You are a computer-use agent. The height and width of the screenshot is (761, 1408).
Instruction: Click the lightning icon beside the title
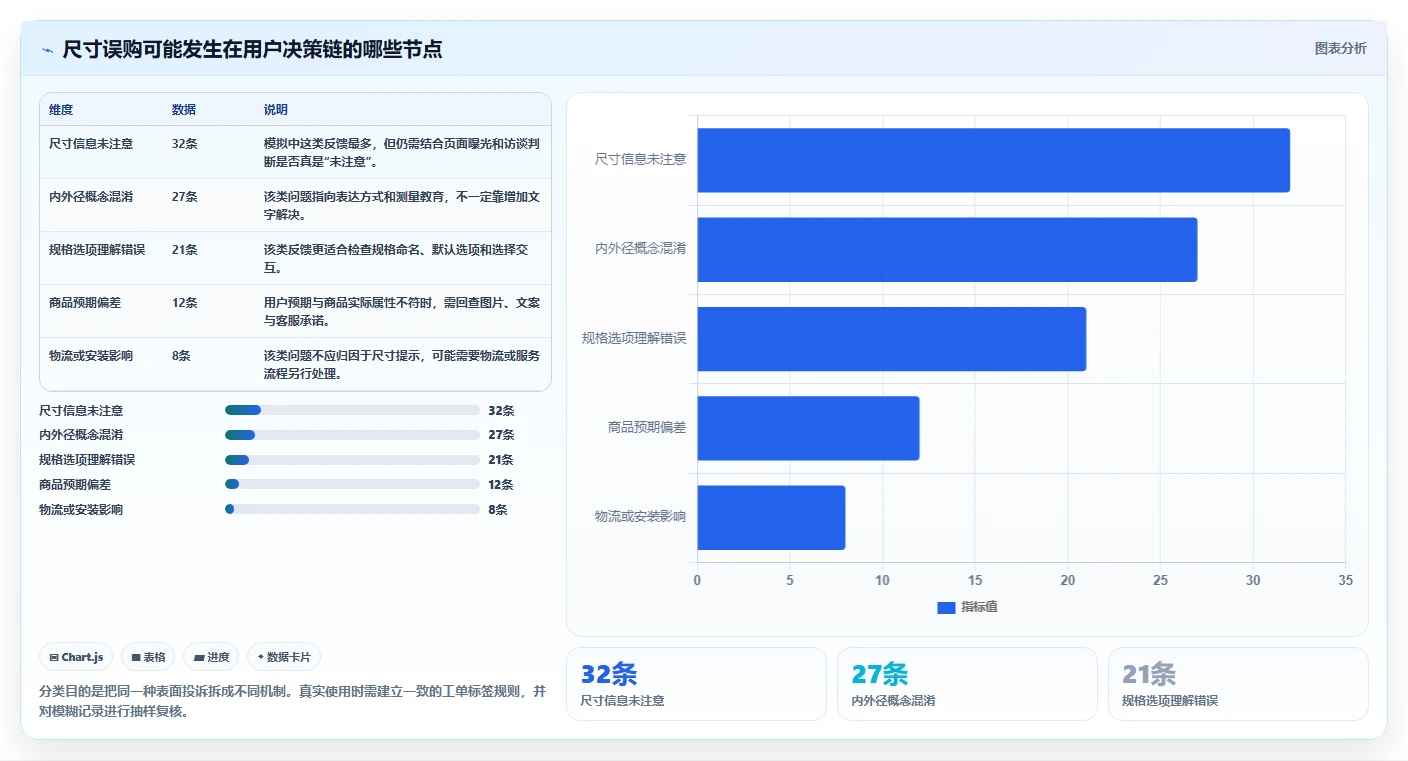(x=47, y=50)
